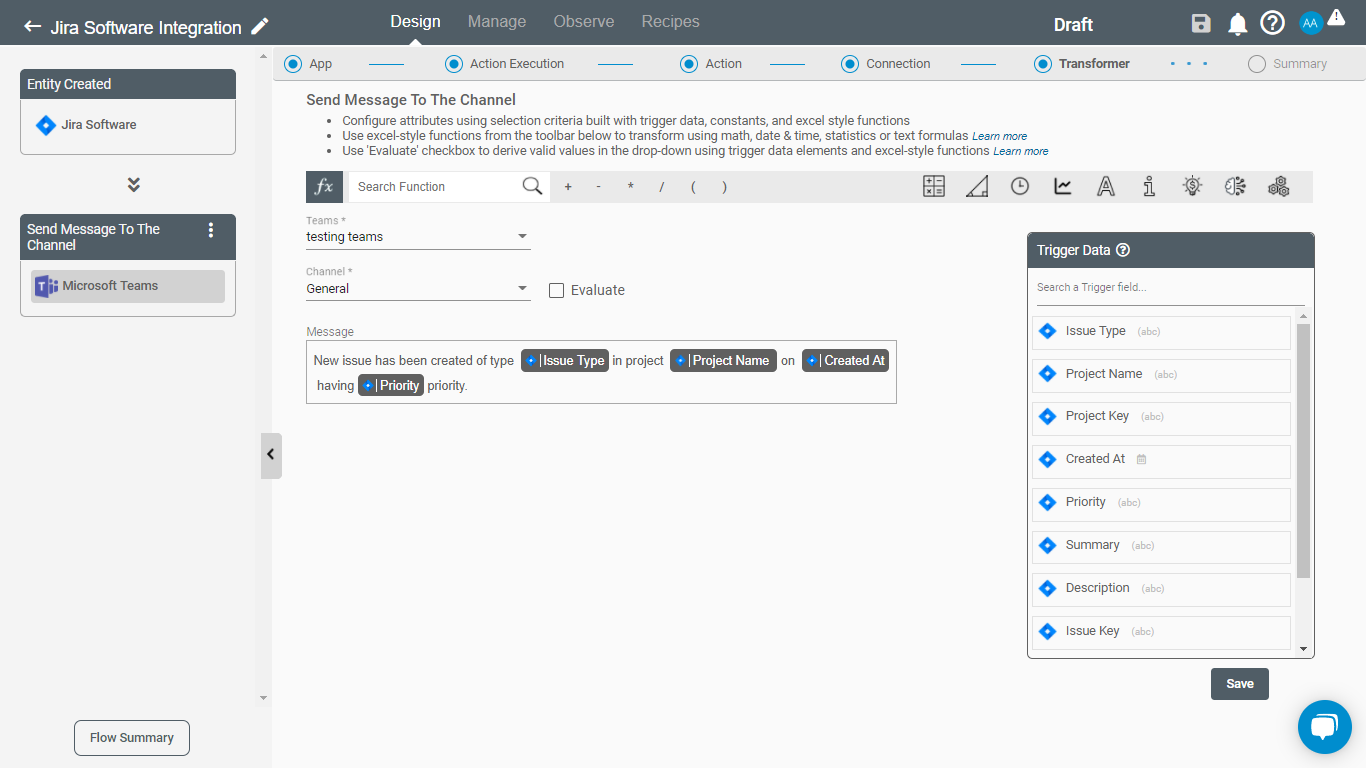Image resolution: width=1366 pixels, height=768 pixels.
Task: Open math functions calculator icon
Action: [934, 186]
